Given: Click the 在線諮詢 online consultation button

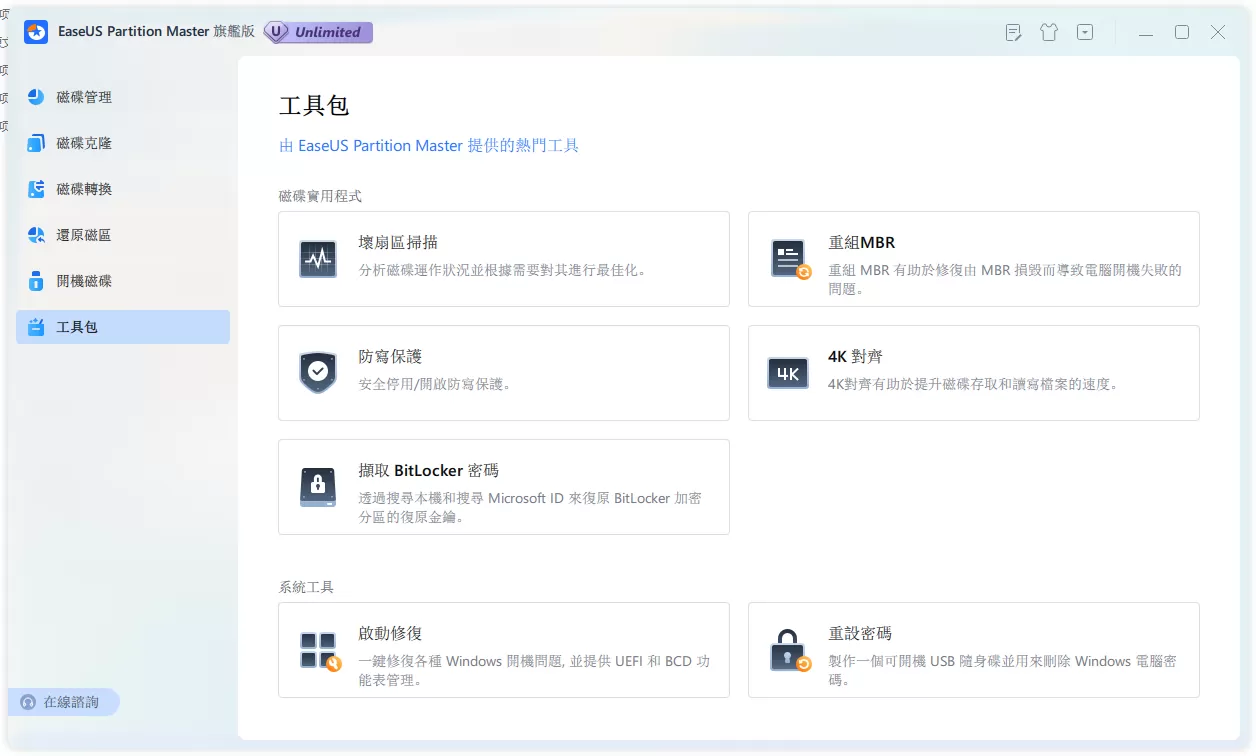Looking at the screenshot, I should click(64, 702).
